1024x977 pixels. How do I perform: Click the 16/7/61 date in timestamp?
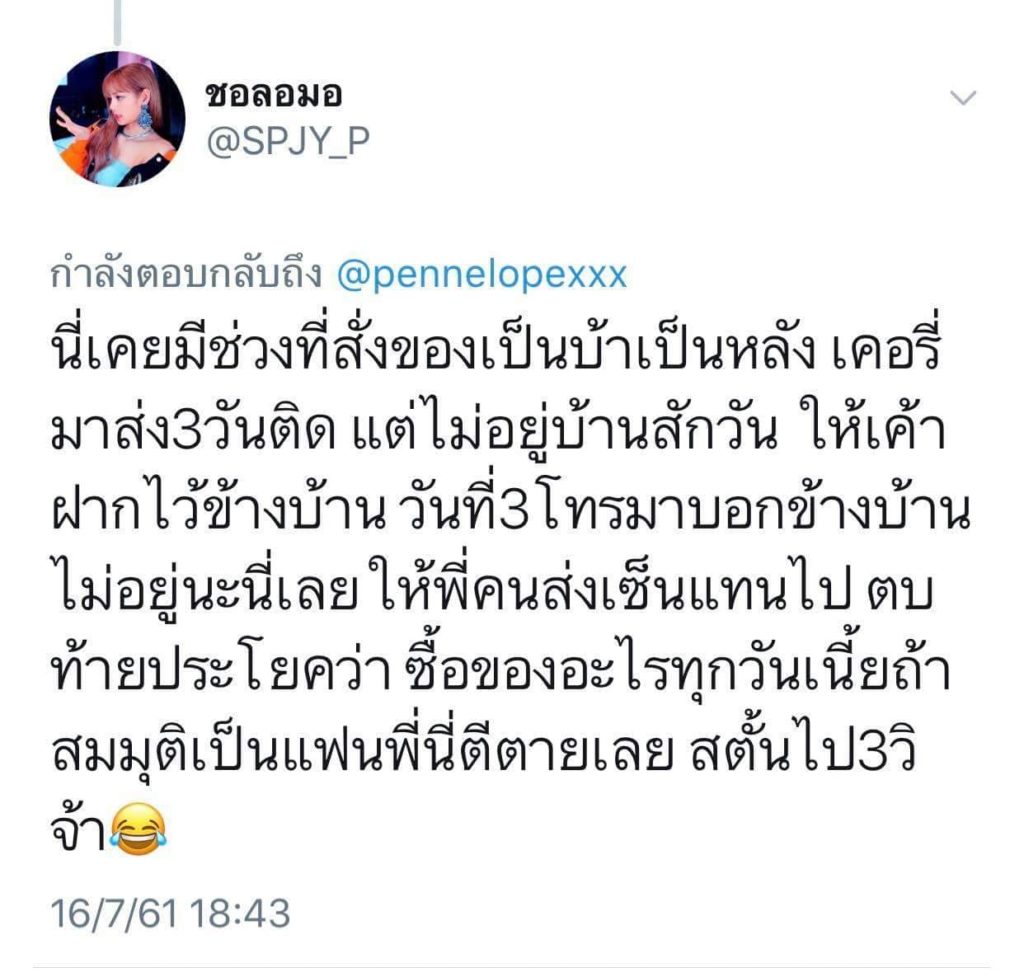[x=114, y=912]
